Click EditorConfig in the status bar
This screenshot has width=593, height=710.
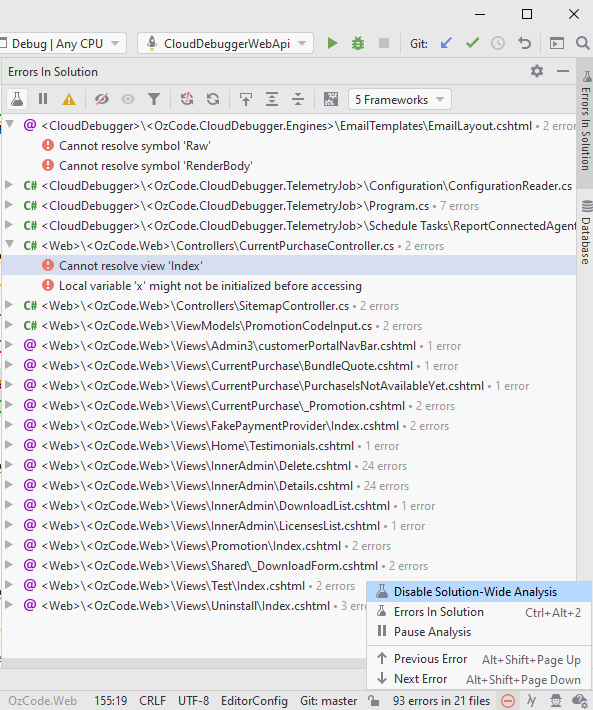254,701
